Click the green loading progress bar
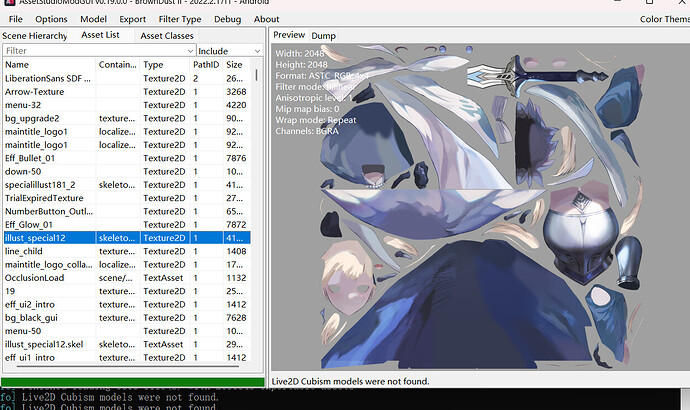The image size is (690, 410). (x=132, y=382)
